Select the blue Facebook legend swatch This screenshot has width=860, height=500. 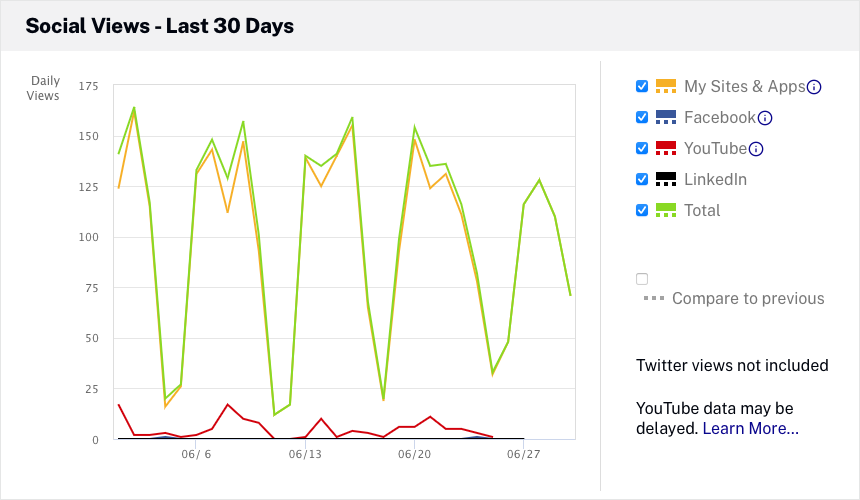[666, 117]
